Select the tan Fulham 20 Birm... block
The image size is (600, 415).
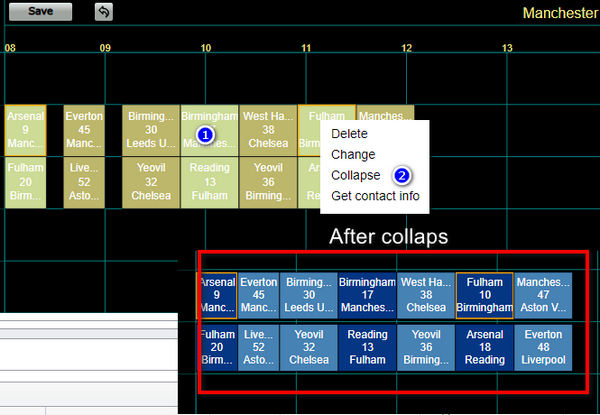click(26, 182)
